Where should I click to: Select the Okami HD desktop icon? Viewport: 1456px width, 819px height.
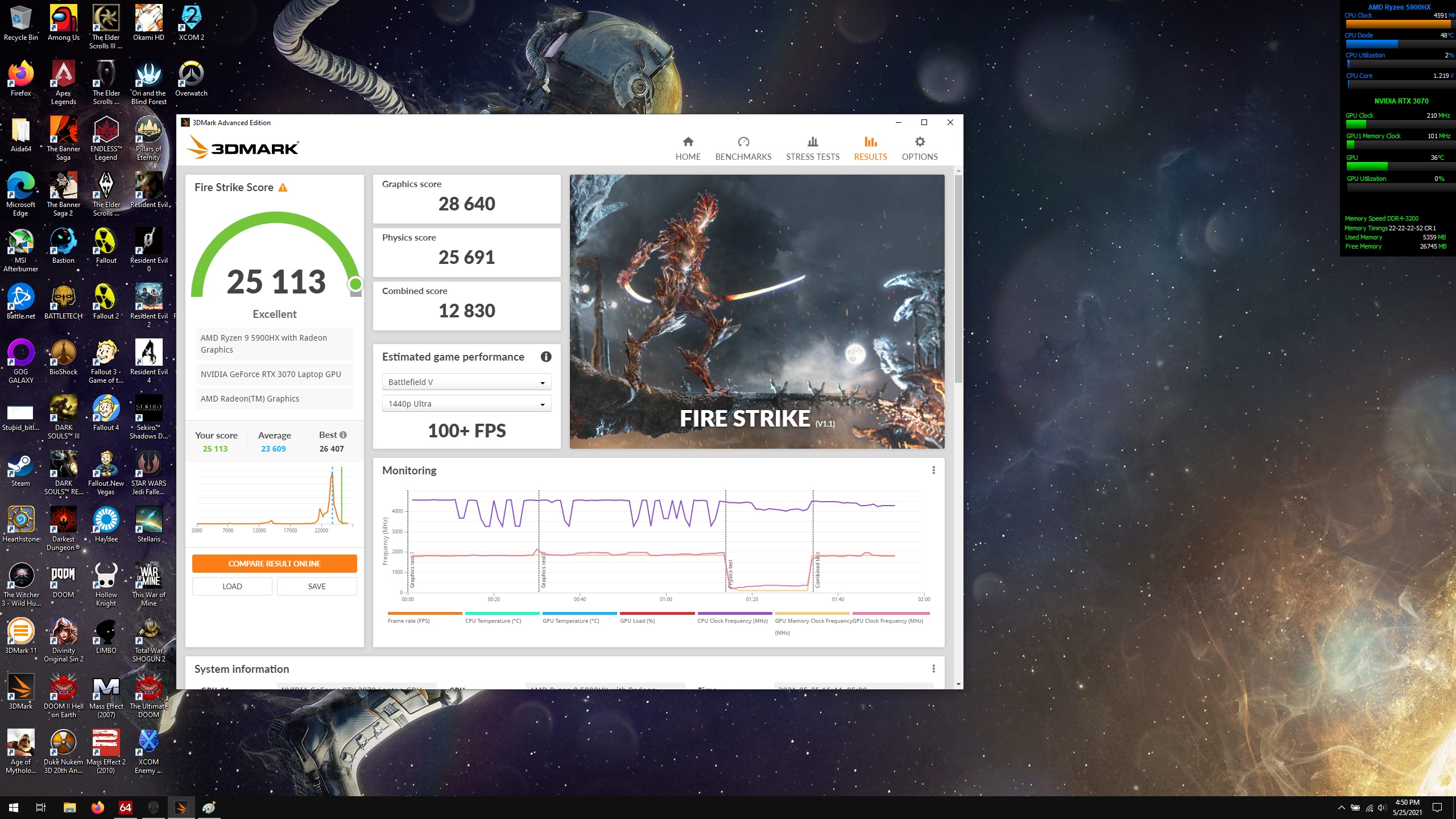point(148,23)
